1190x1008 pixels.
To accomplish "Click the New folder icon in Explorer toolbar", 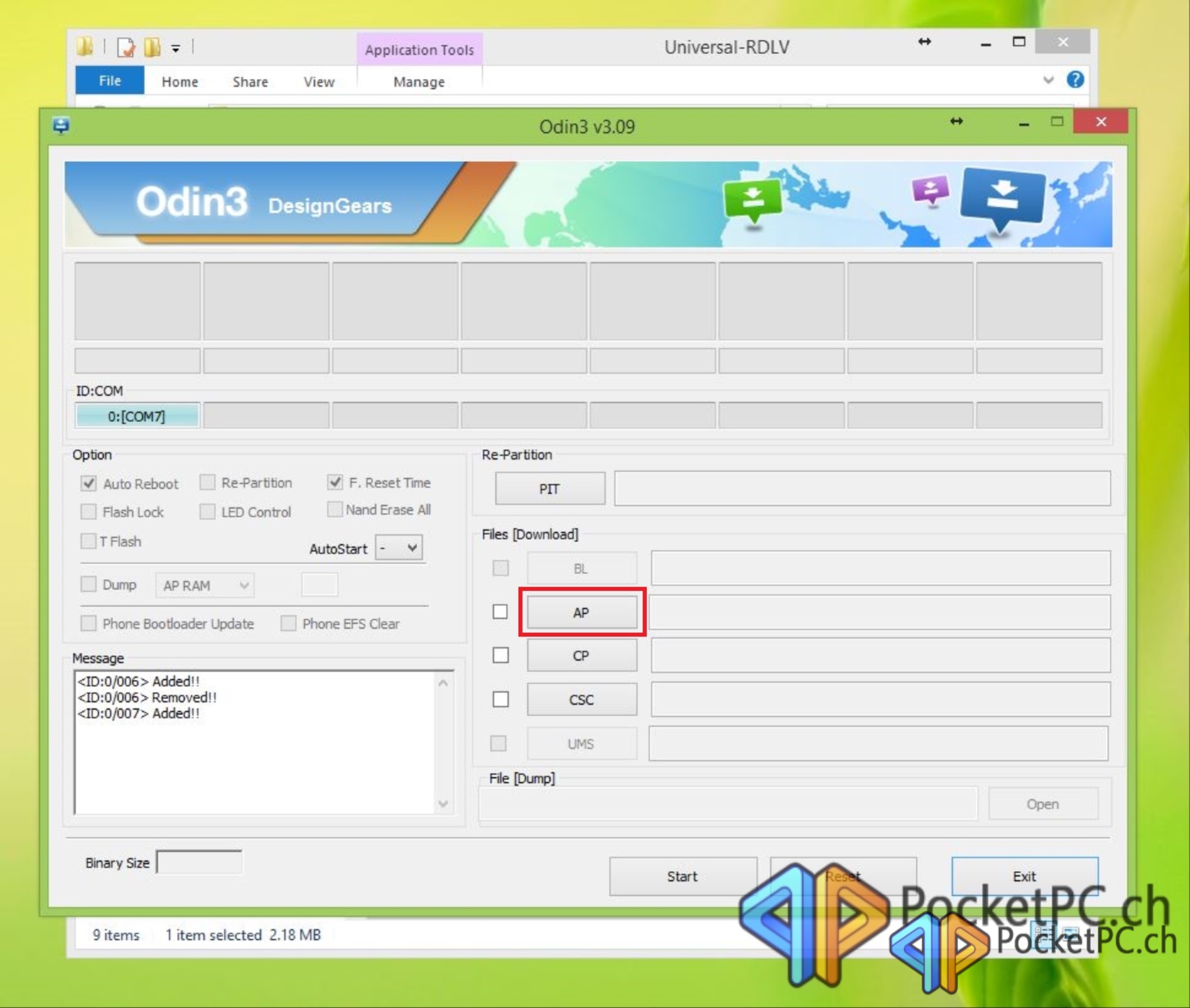I will tap(152, 47).
